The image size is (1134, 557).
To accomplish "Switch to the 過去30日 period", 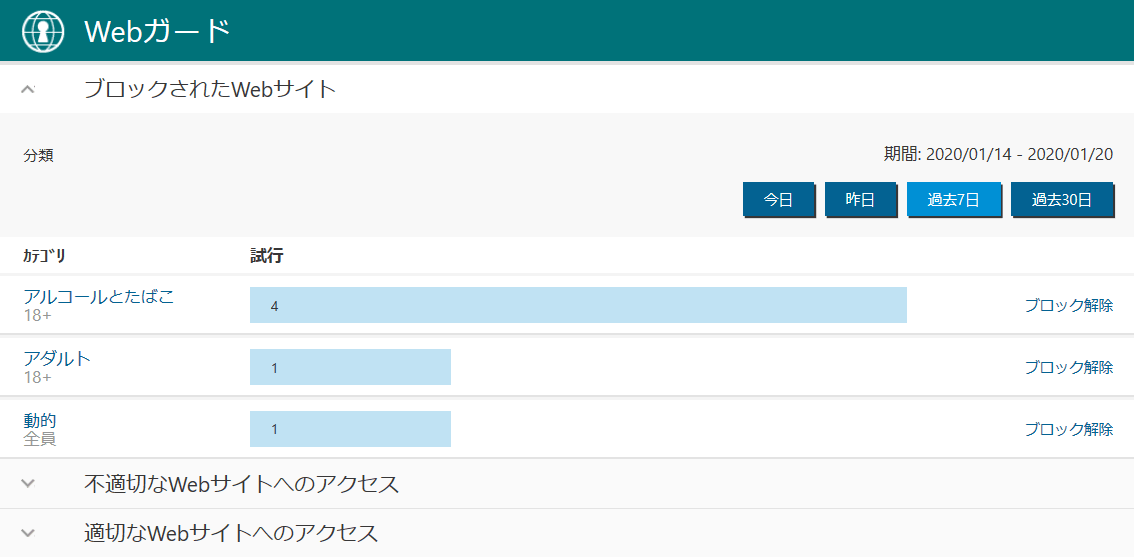I will (x=1062, y=200).
